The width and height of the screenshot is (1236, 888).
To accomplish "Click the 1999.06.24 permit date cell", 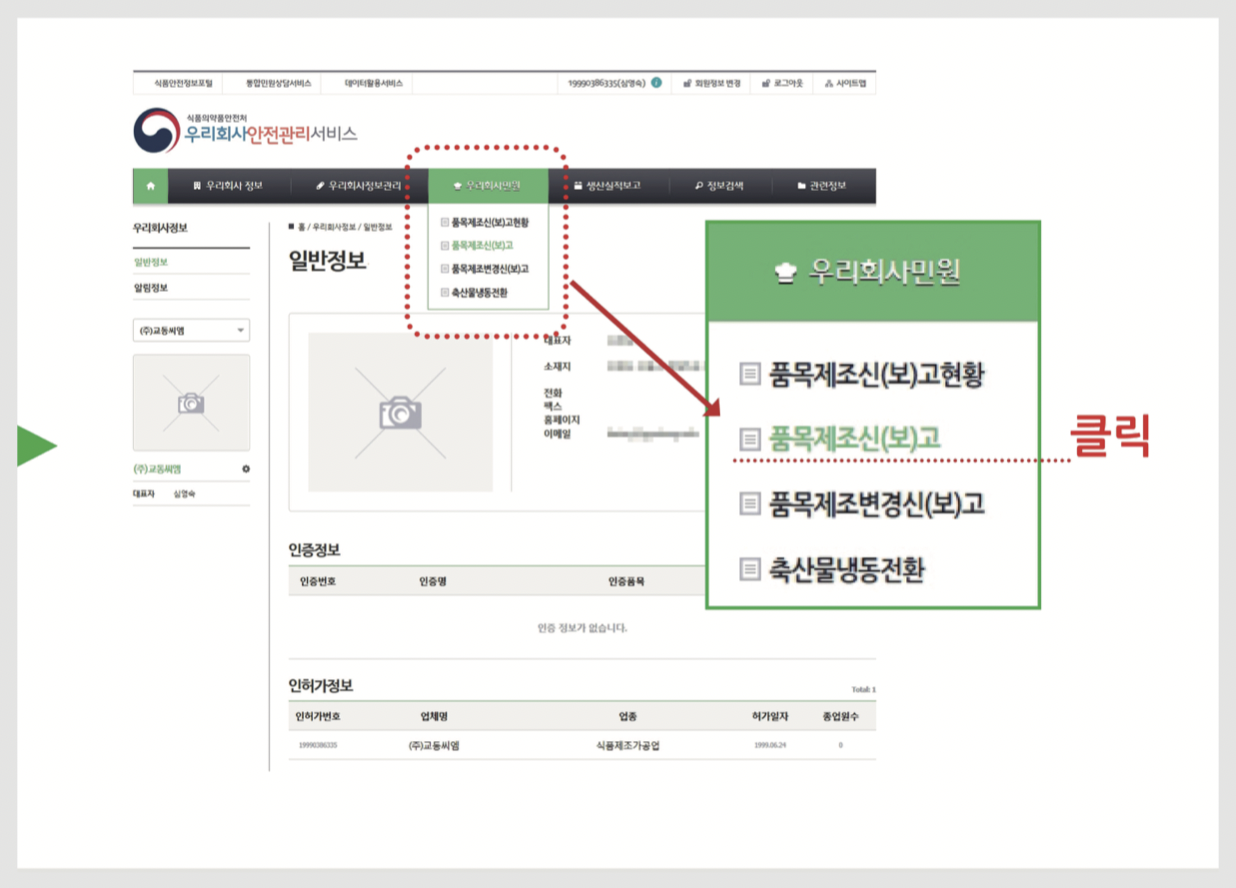I will [x=770, y=746].
